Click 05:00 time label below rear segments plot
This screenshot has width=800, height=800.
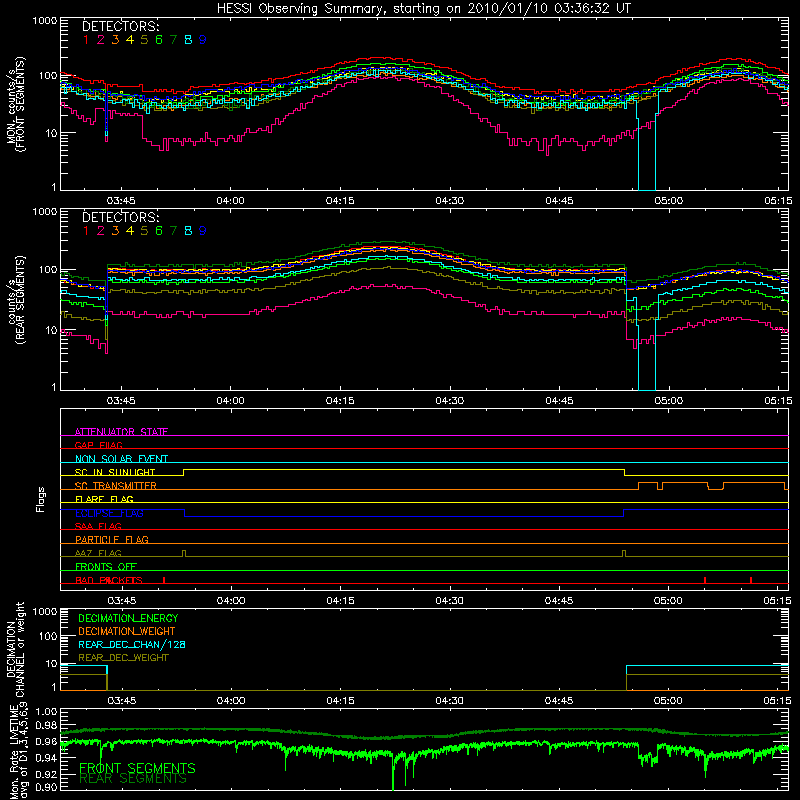(x=668, y=401)
